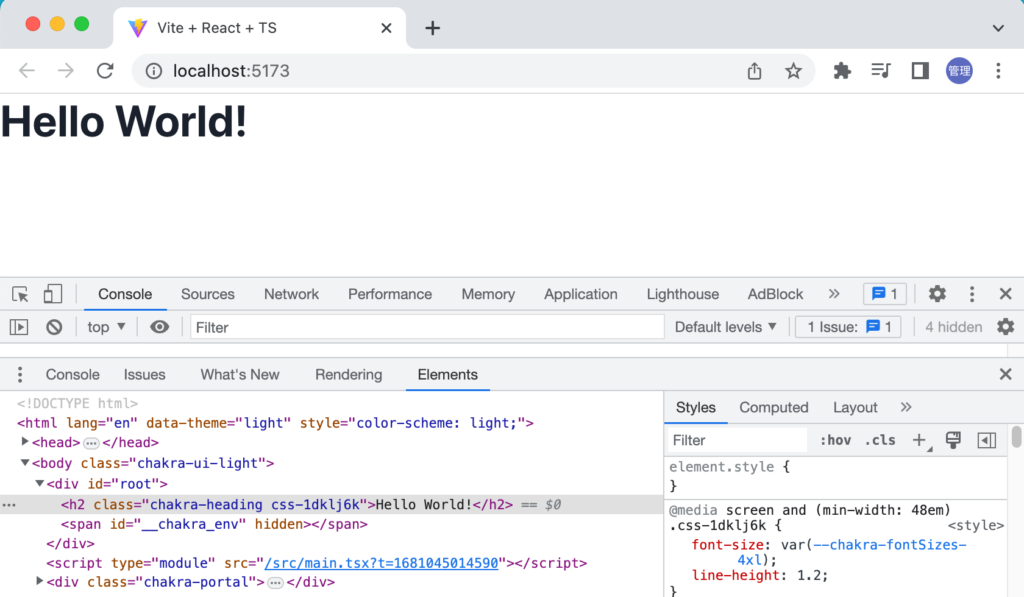Open the top context dropdown

[107, 327]
